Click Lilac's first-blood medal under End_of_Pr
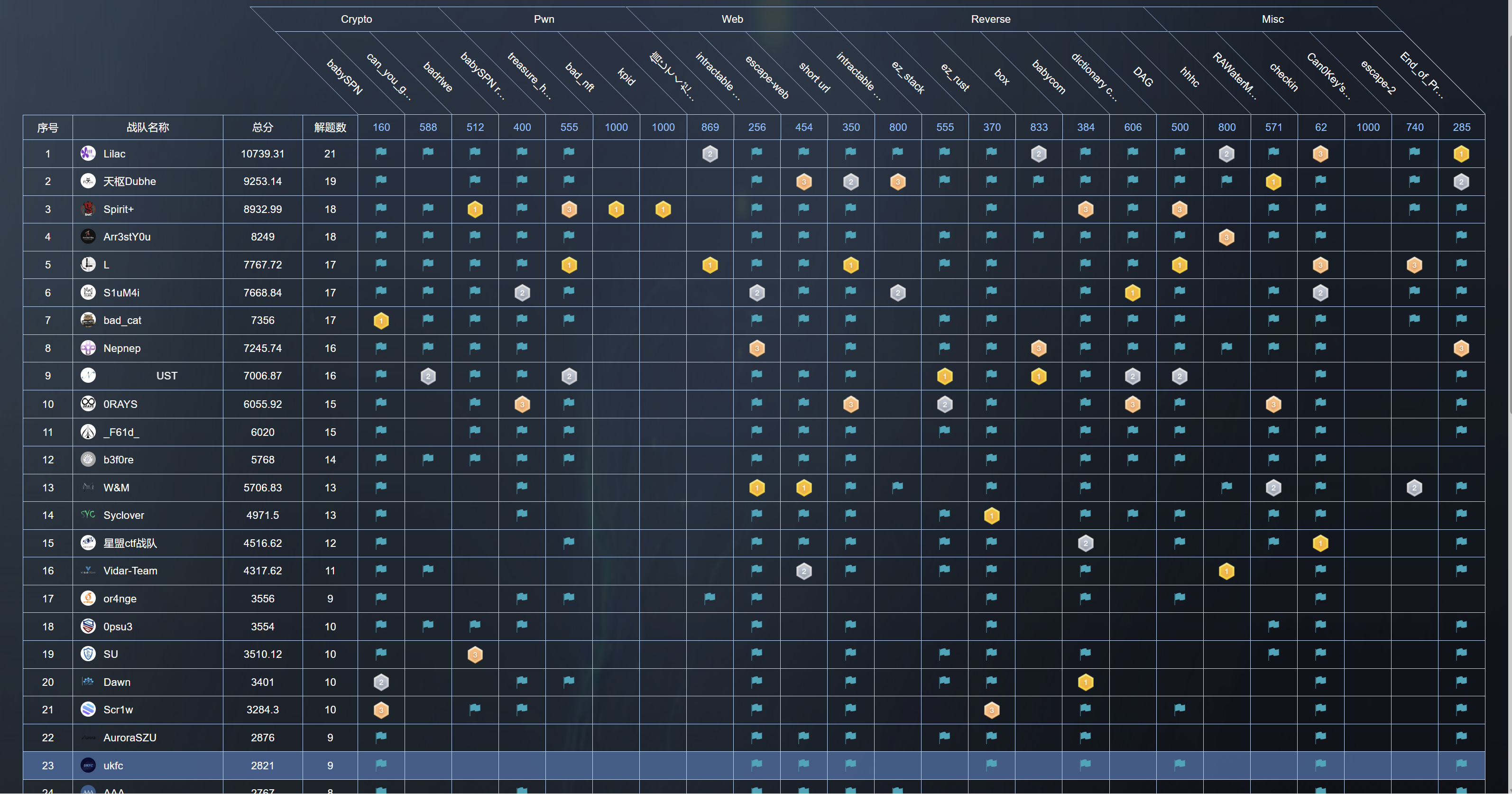Image resolution: width=1512 pixels, height=794 pixels. tap(1461, 154)
